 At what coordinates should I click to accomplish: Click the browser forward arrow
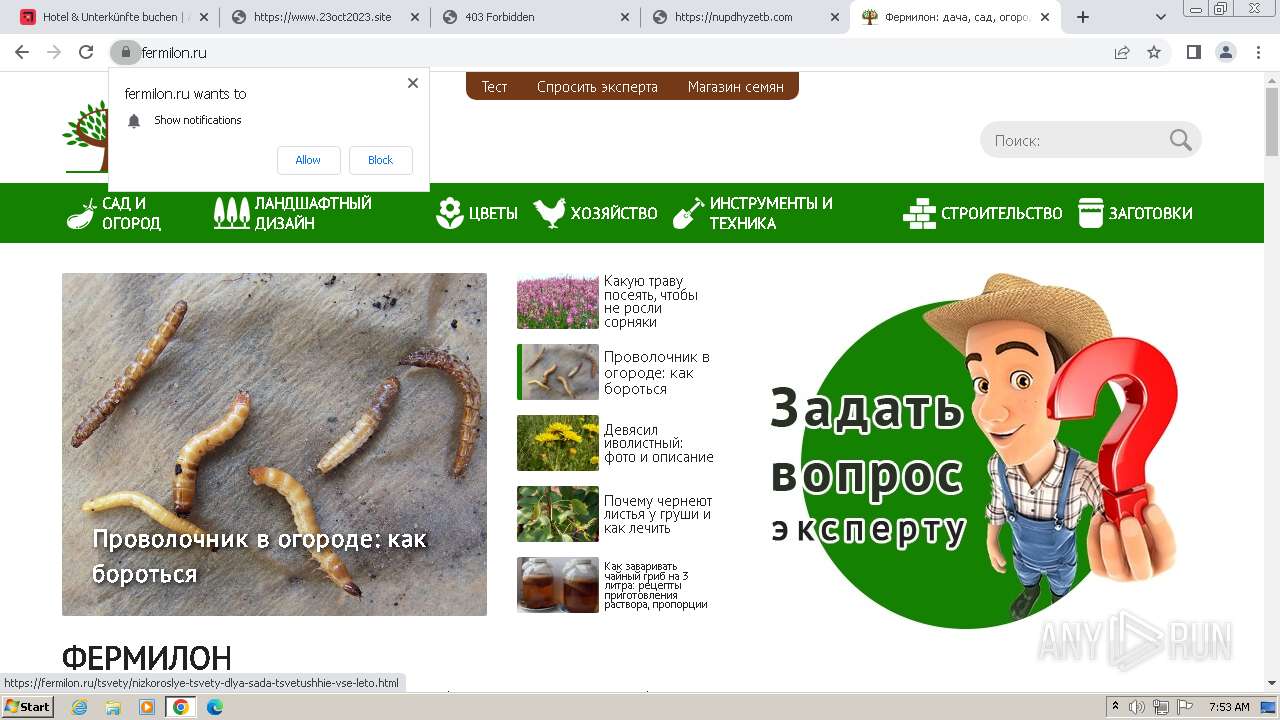54,52
